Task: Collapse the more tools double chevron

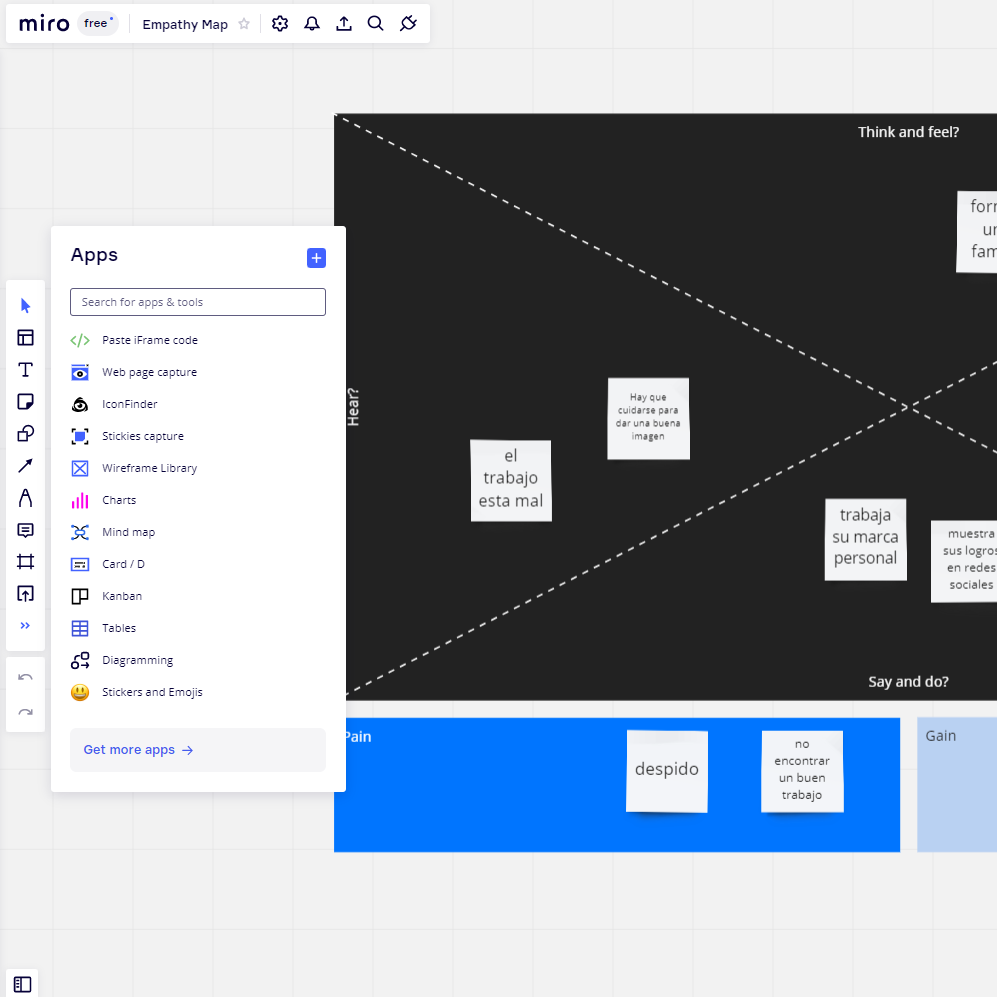Action: click(25, 626)
